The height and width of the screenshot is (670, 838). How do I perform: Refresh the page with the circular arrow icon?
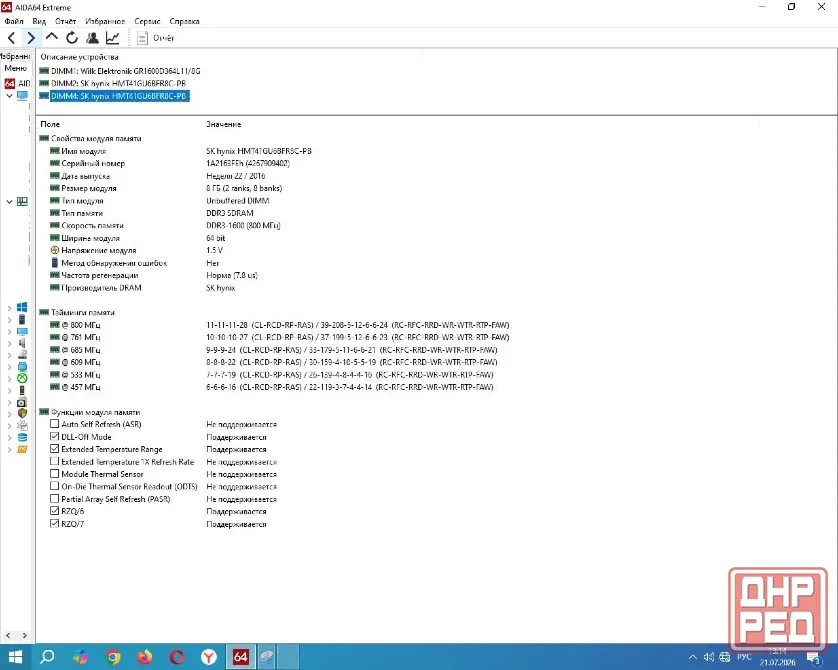point(72,38)
